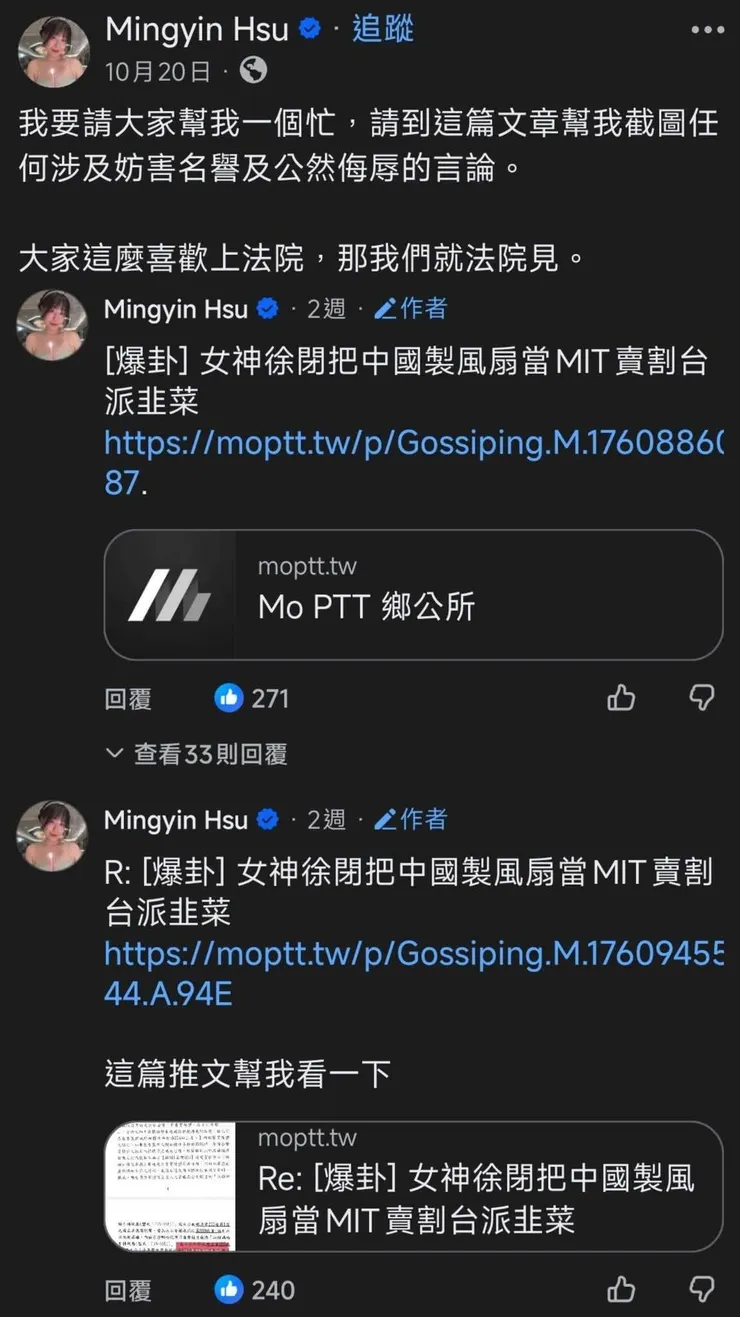Open Mingyin Hsu name on second comment

(176, 820)
